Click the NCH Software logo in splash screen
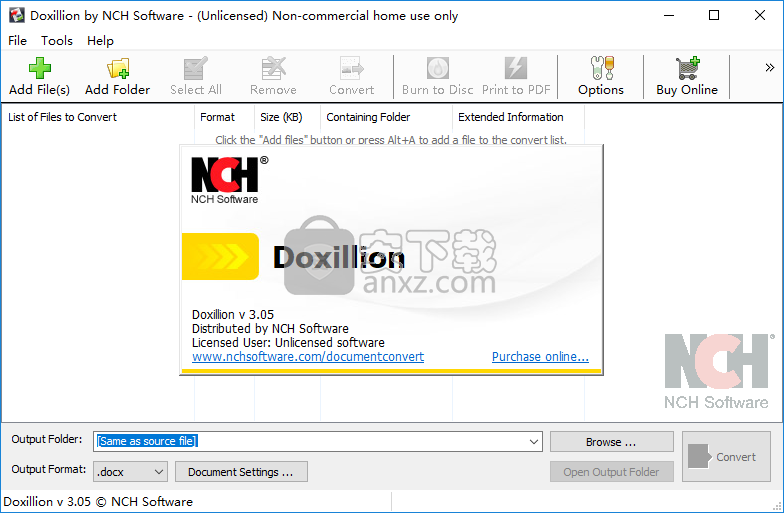The height and width of the screenshot is (513, 784). click(230, 180)
